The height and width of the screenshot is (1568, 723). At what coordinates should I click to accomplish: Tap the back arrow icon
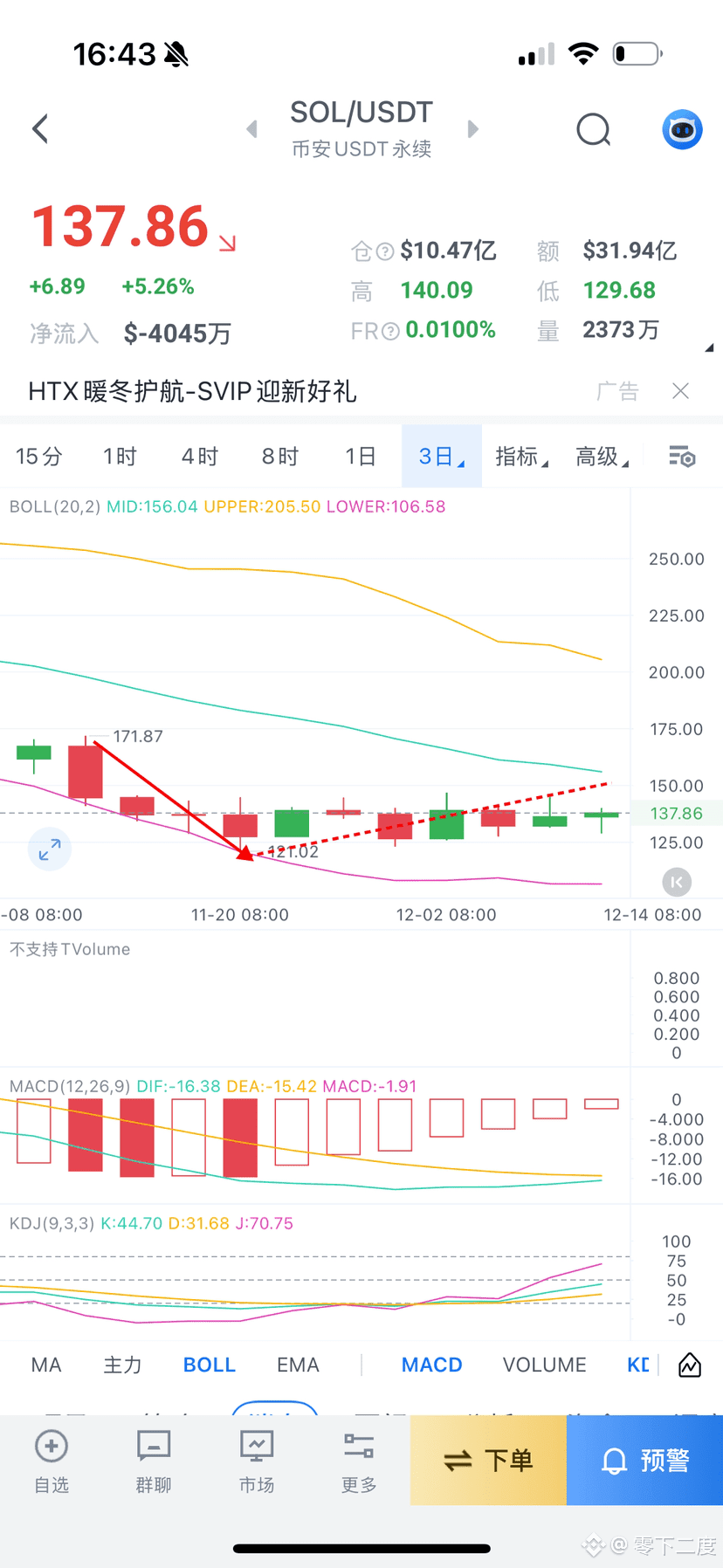[x=40, y=129]
